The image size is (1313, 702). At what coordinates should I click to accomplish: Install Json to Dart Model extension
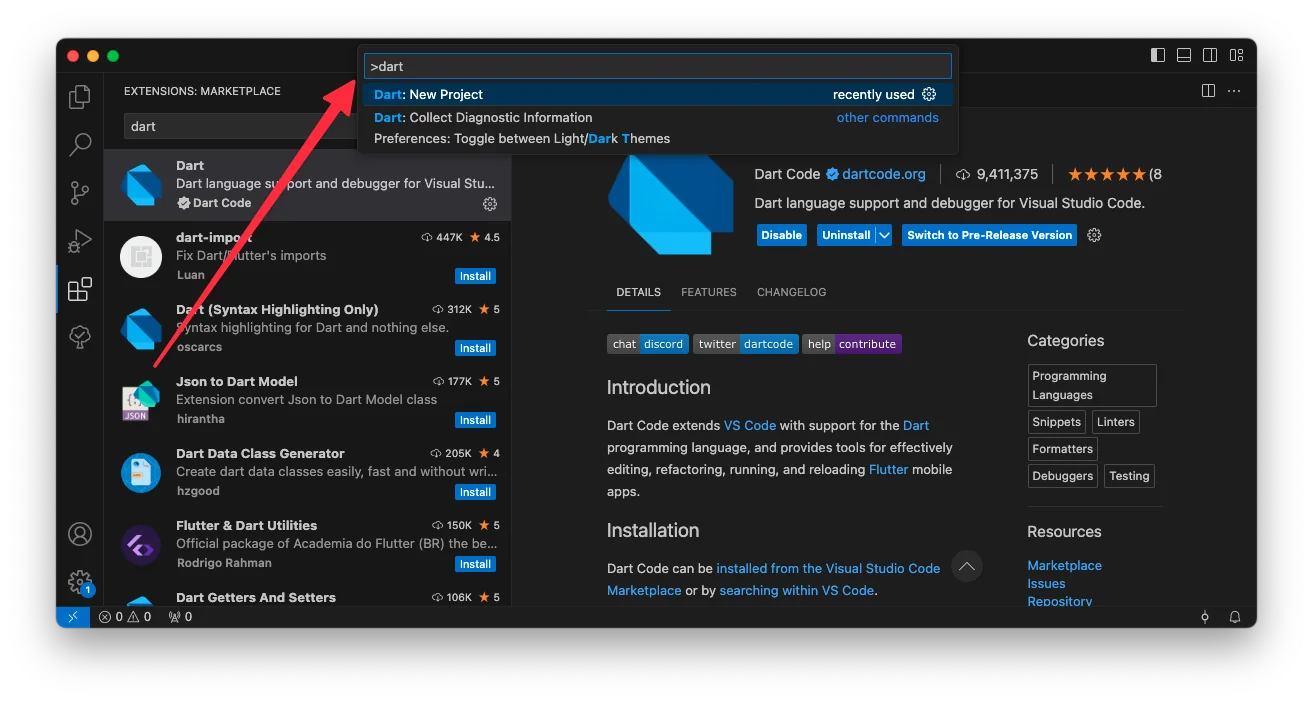point(475,420)
